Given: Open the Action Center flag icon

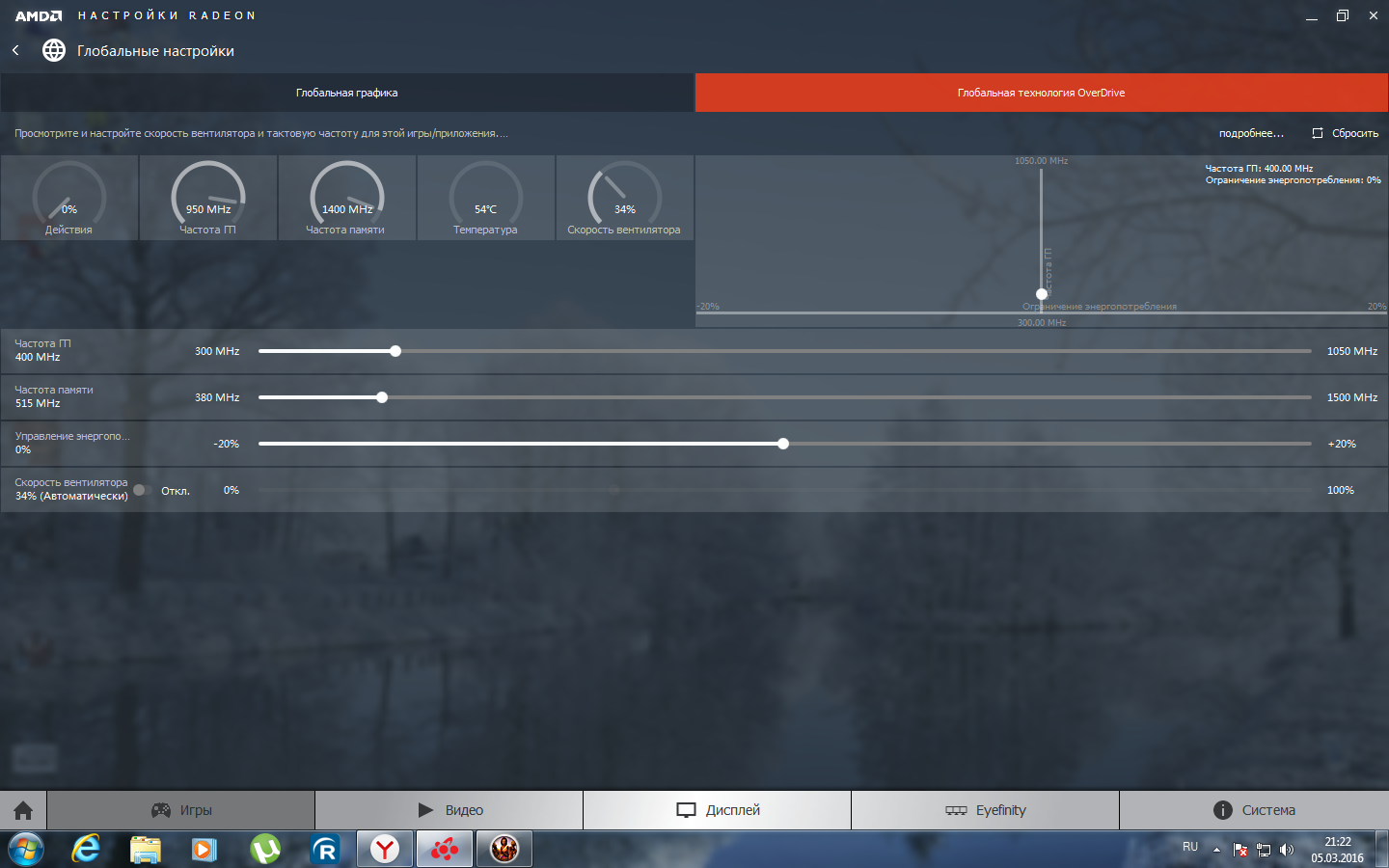Looking at the screenshot, I should click(1240, 850).
